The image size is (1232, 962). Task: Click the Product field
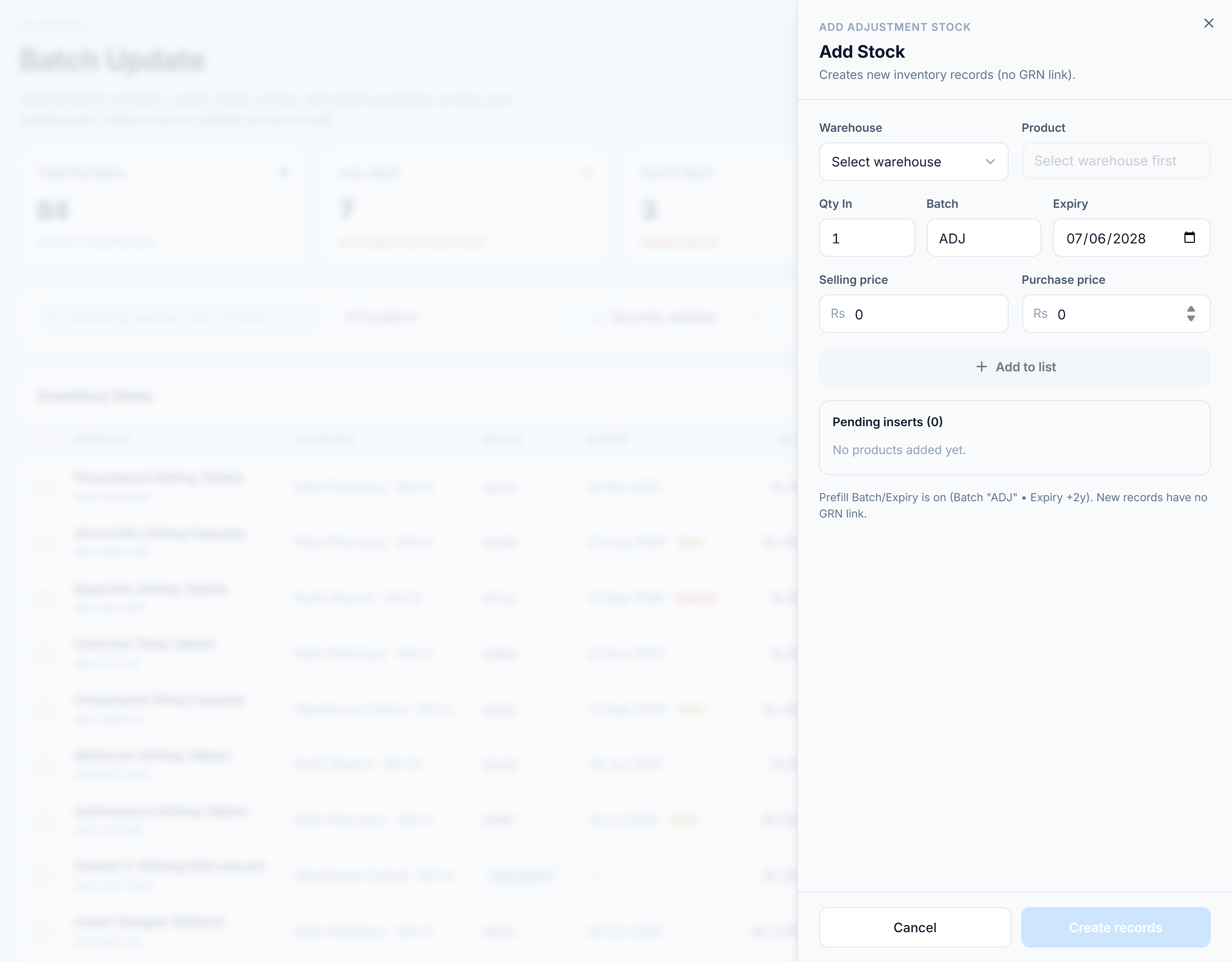(1116, 161)
